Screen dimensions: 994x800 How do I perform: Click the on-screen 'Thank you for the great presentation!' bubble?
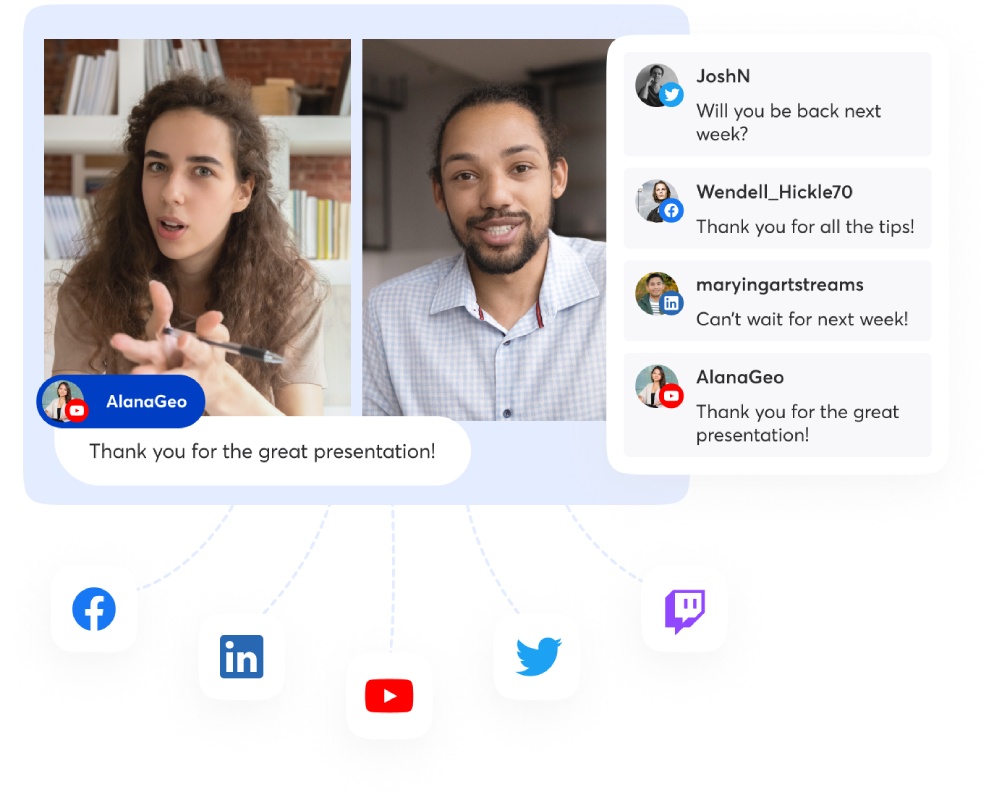262,451
